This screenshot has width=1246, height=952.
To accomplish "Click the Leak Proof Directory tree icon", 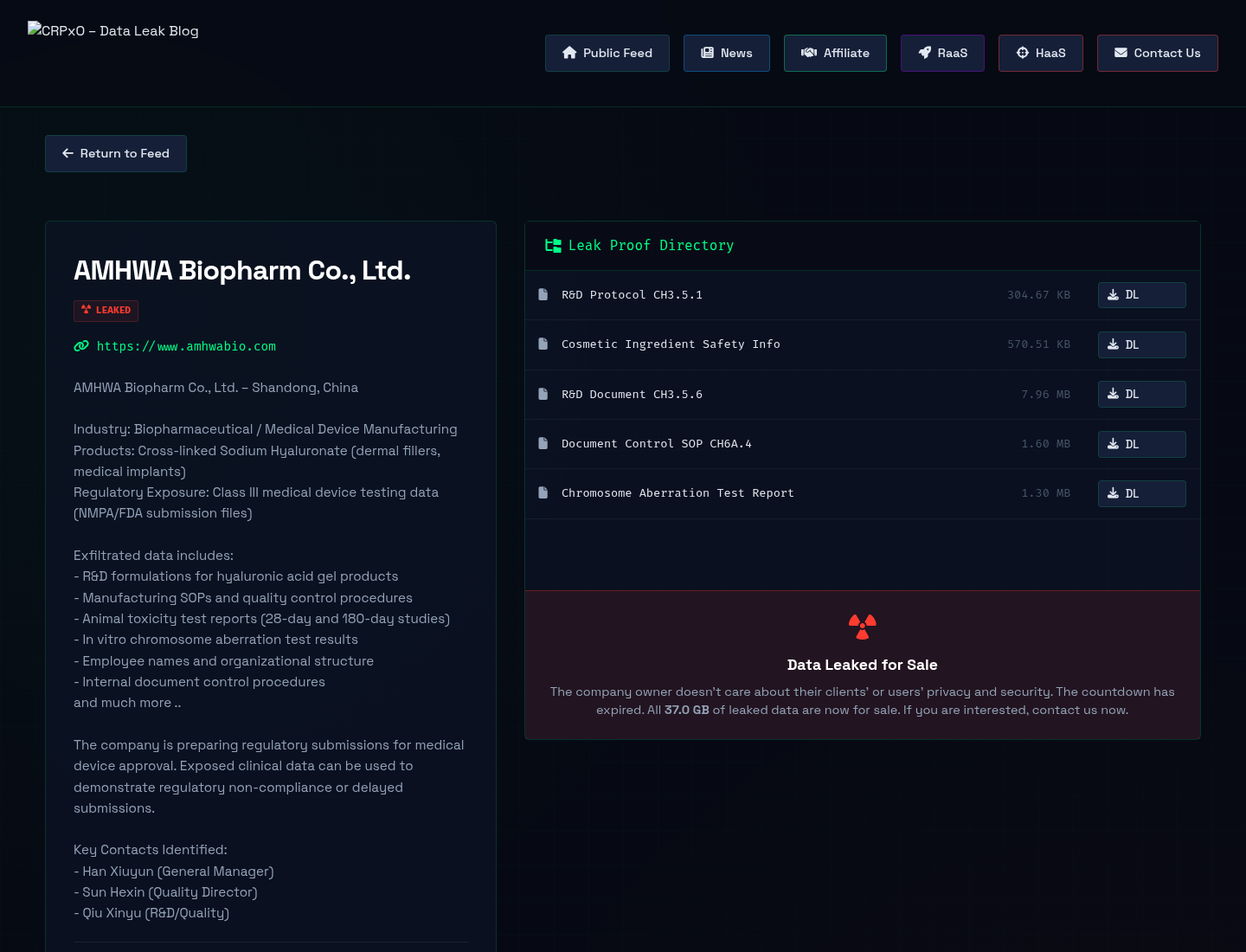I will [x=553, y=246].
